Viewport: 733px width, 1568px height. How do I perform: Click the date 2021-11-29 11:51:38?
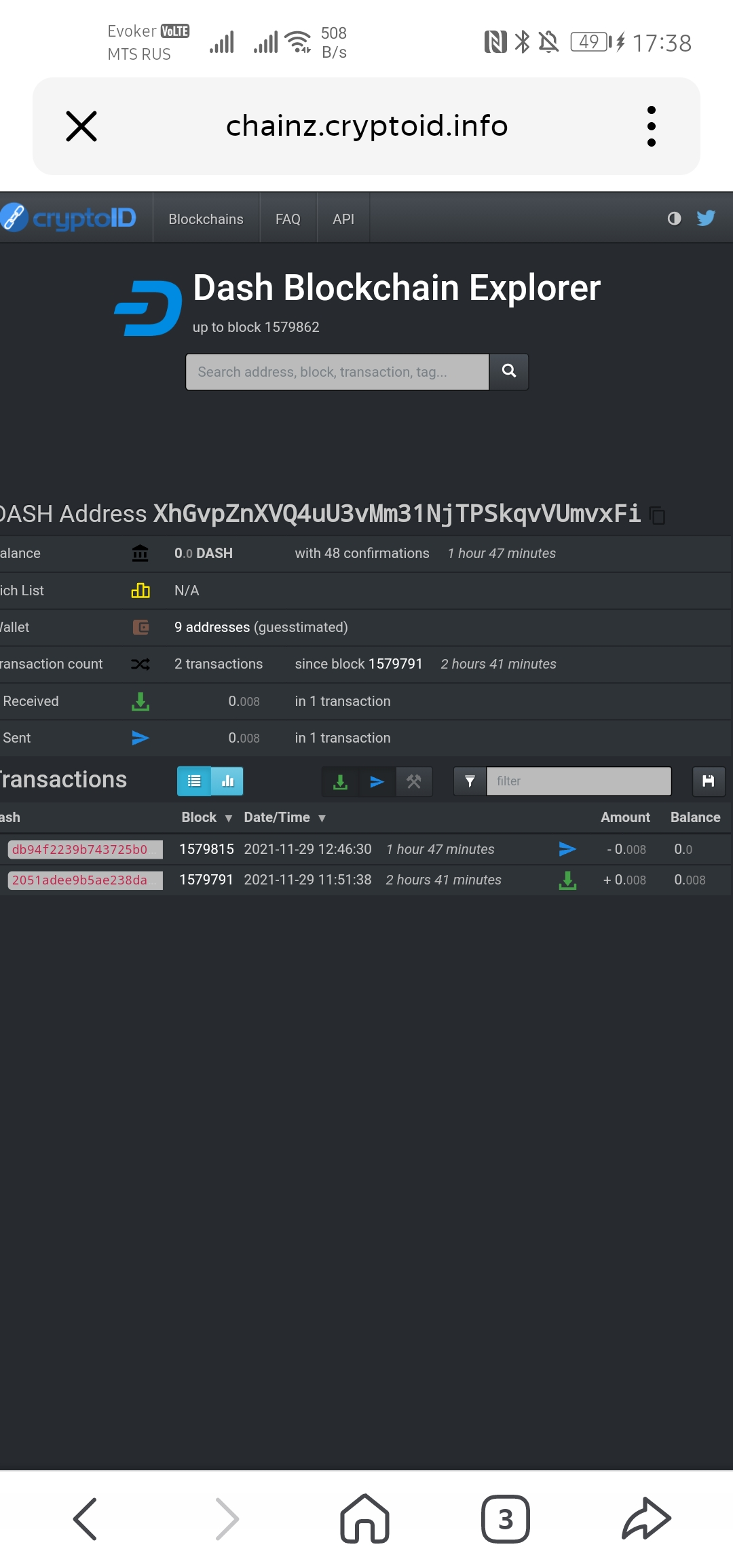[307, 880]
